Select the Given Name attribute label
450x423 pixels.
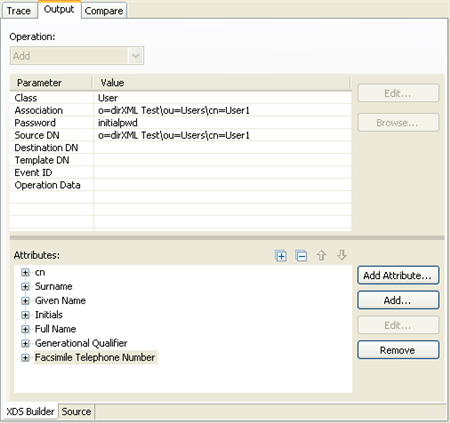pos(60,301)
